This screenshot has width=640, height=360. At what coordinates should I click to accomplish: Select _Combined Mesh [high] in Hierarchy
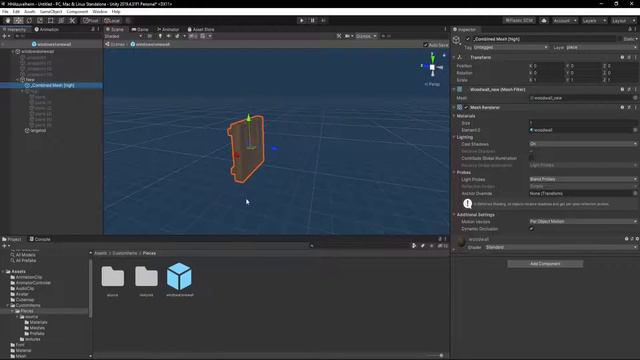pyautogui.click(x=51, y=85)
